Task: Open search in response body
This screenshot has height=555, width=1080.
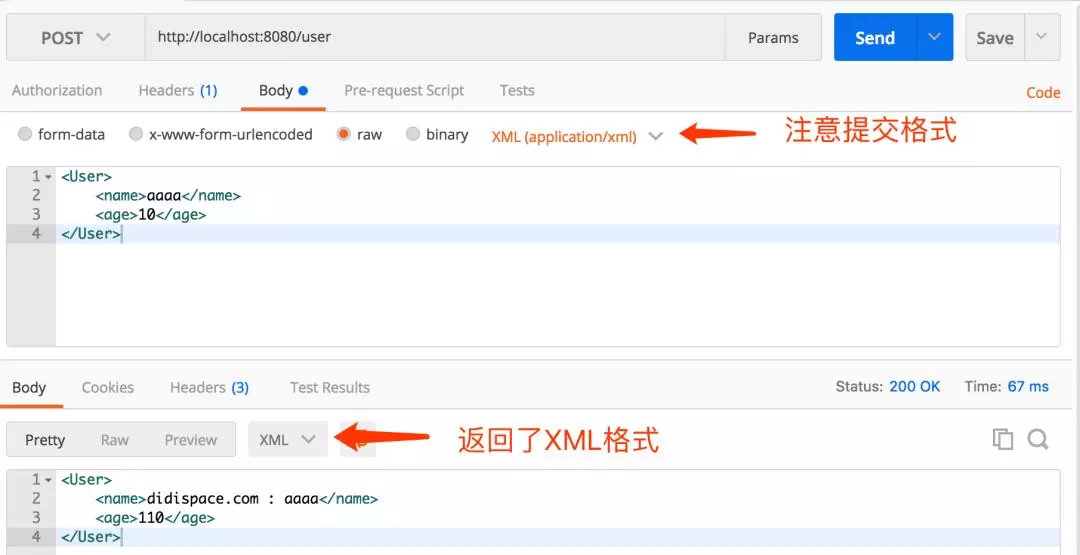Action: [1038, 439]
